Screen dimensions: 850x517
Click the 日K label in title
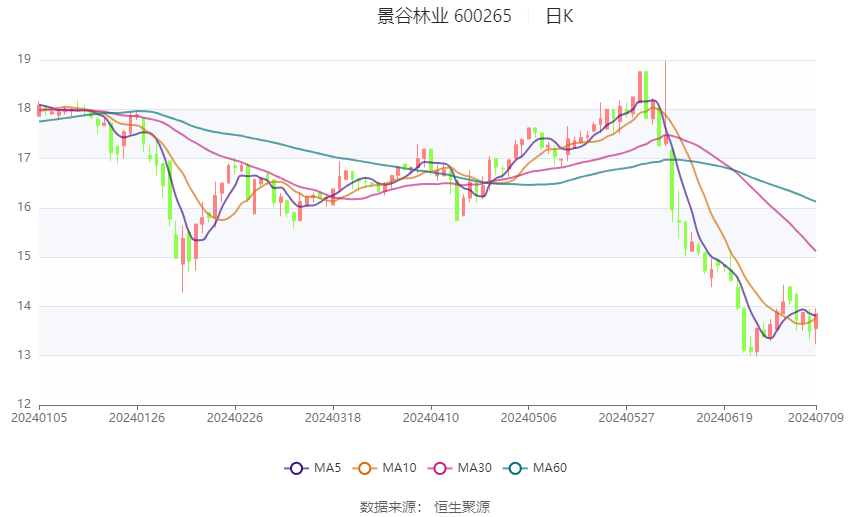[559, 16]
